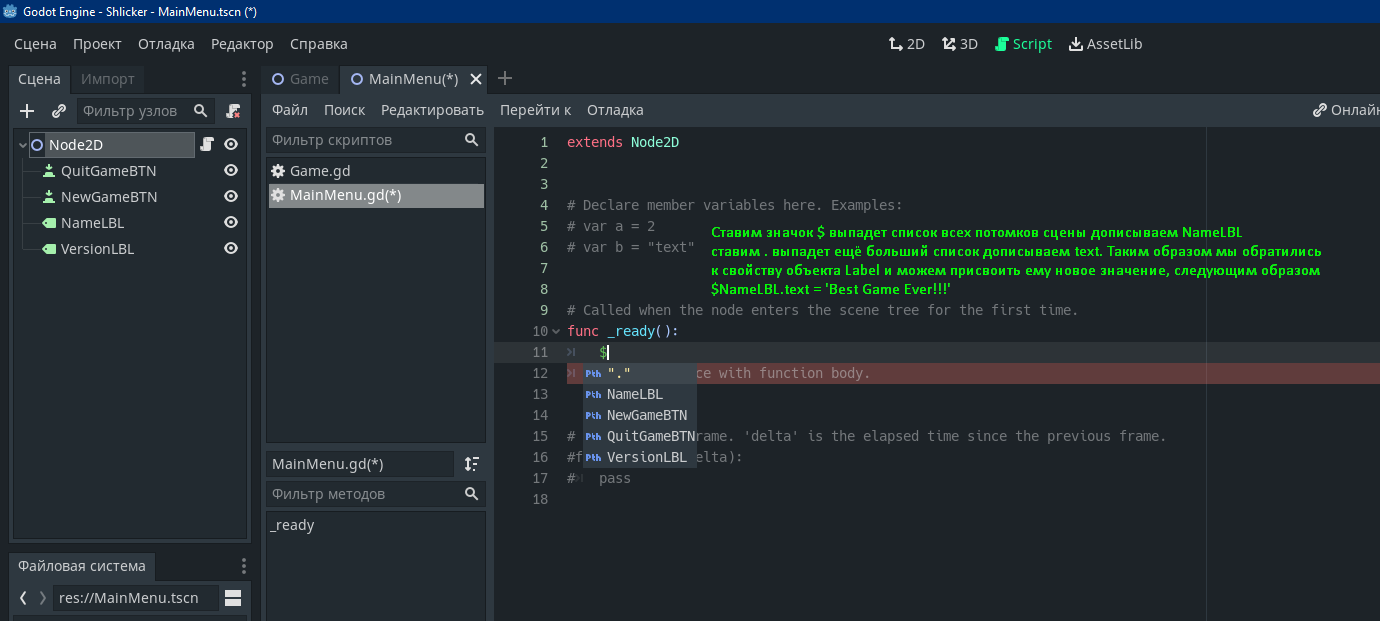Open the AssetLib workspace

pos(1105,44)
